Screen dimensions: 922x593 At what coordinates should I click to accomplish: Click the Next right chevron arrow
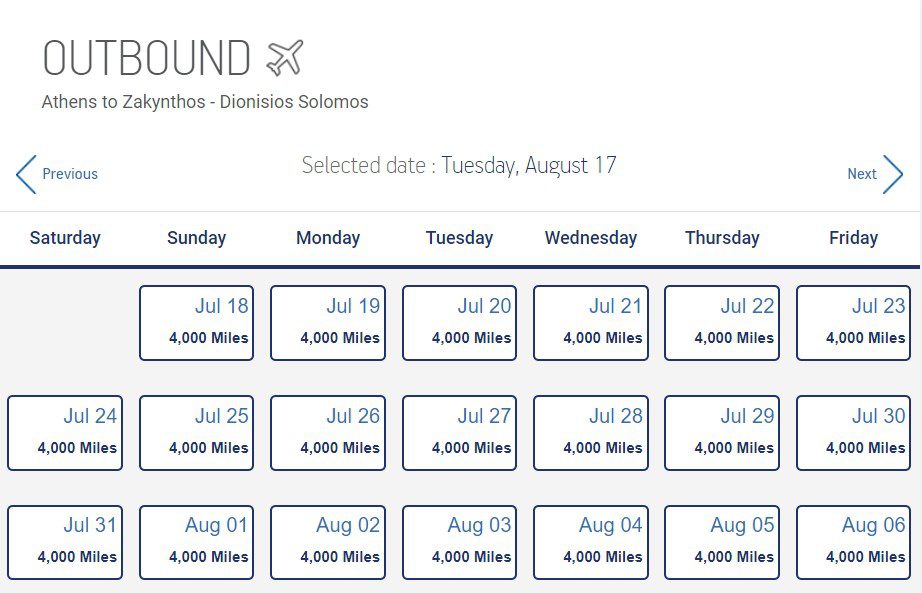pyautogui.click(x=893, y=174)
